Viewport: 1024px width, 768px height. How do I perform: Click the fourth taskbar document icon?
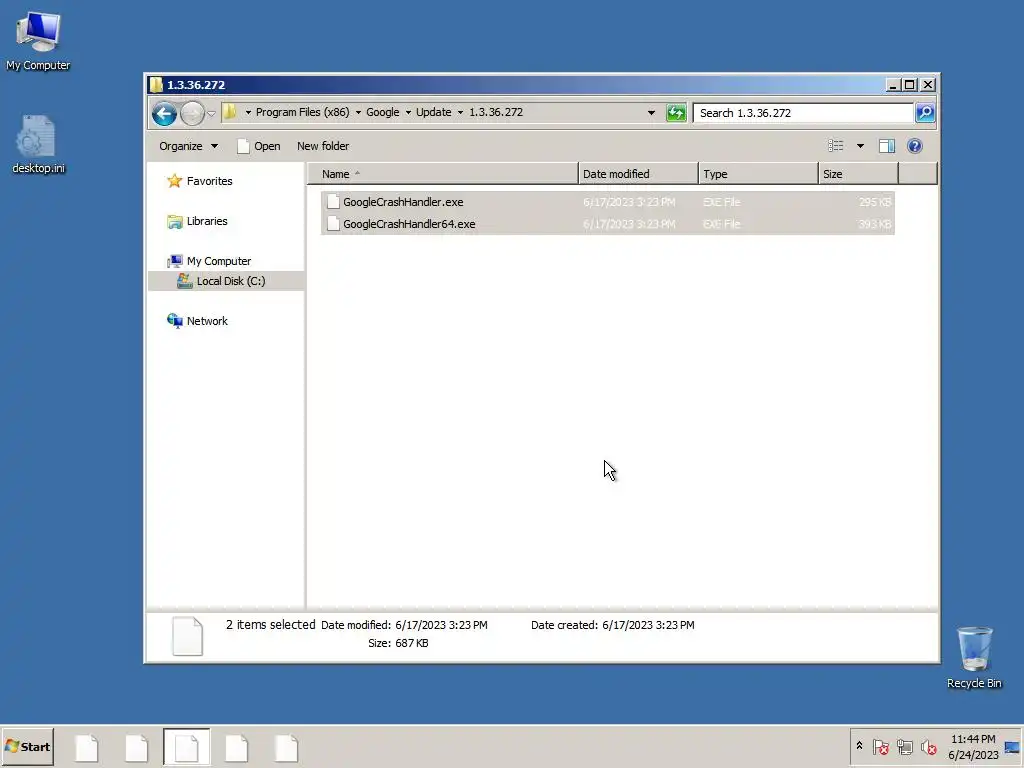point(236,748)
